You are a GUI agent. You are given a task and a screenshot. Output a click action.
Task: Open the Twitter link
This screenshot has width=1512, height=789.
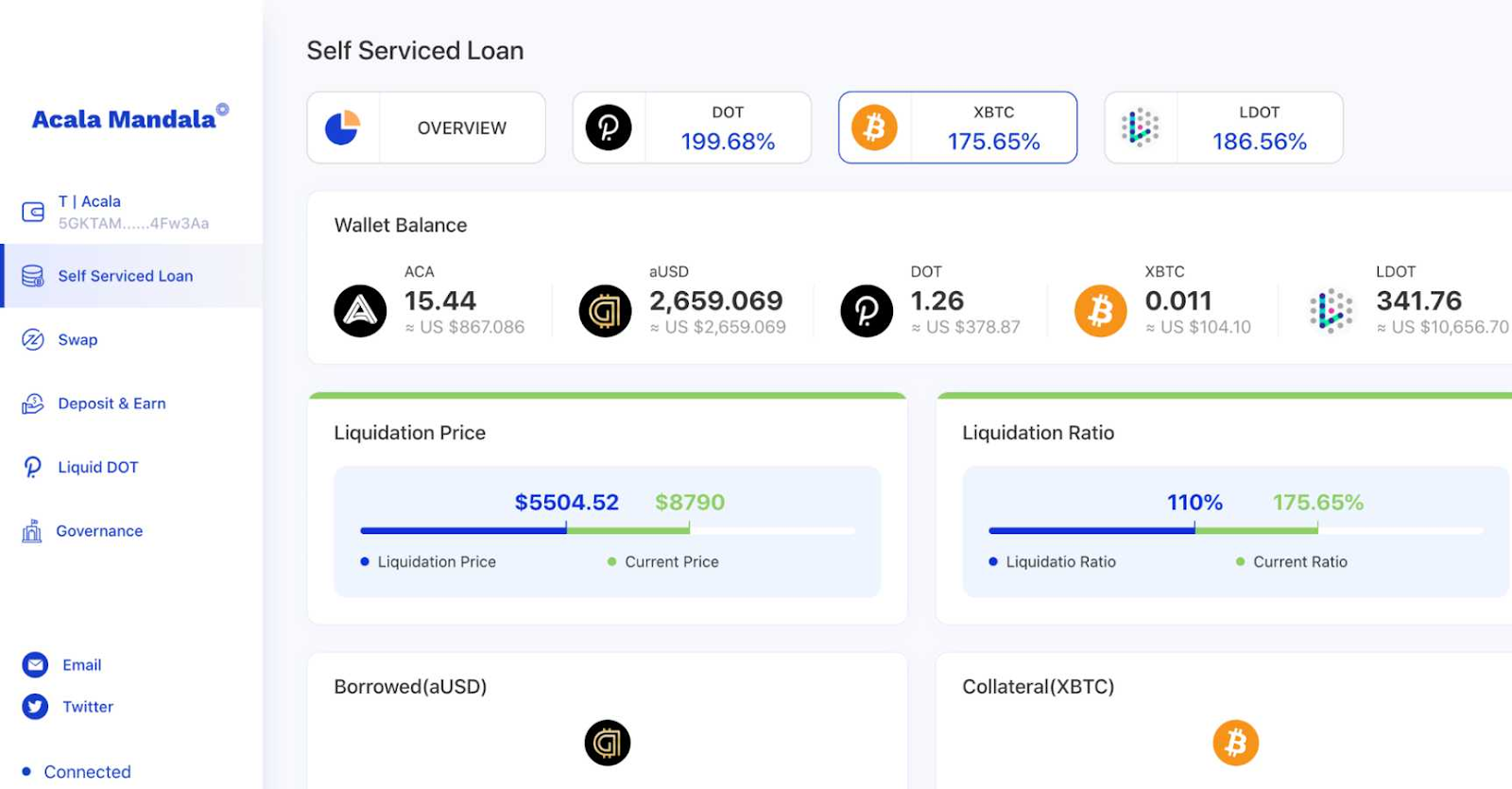pyautogui.click(x=88, y=707)
